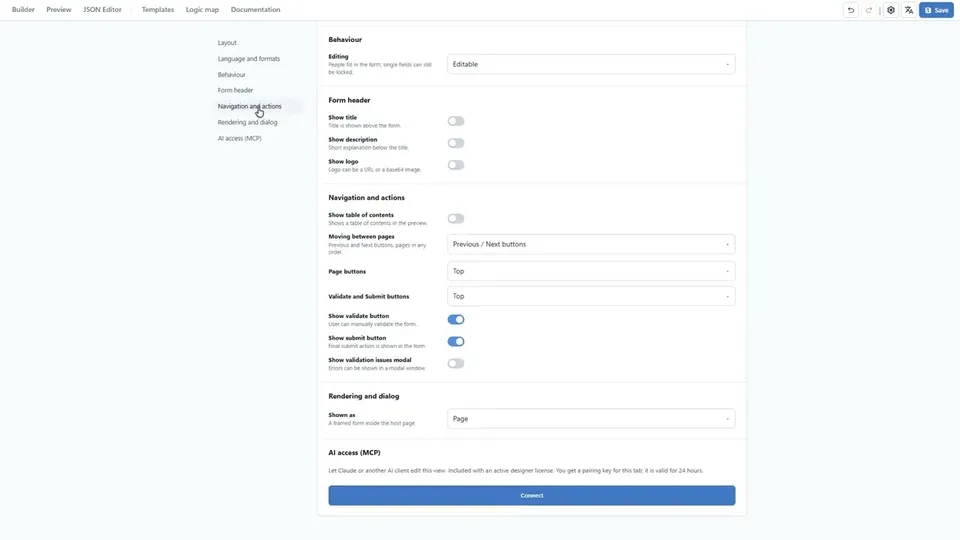
Task: Enable the Show title toggle
Action: [x=456, y=121]
